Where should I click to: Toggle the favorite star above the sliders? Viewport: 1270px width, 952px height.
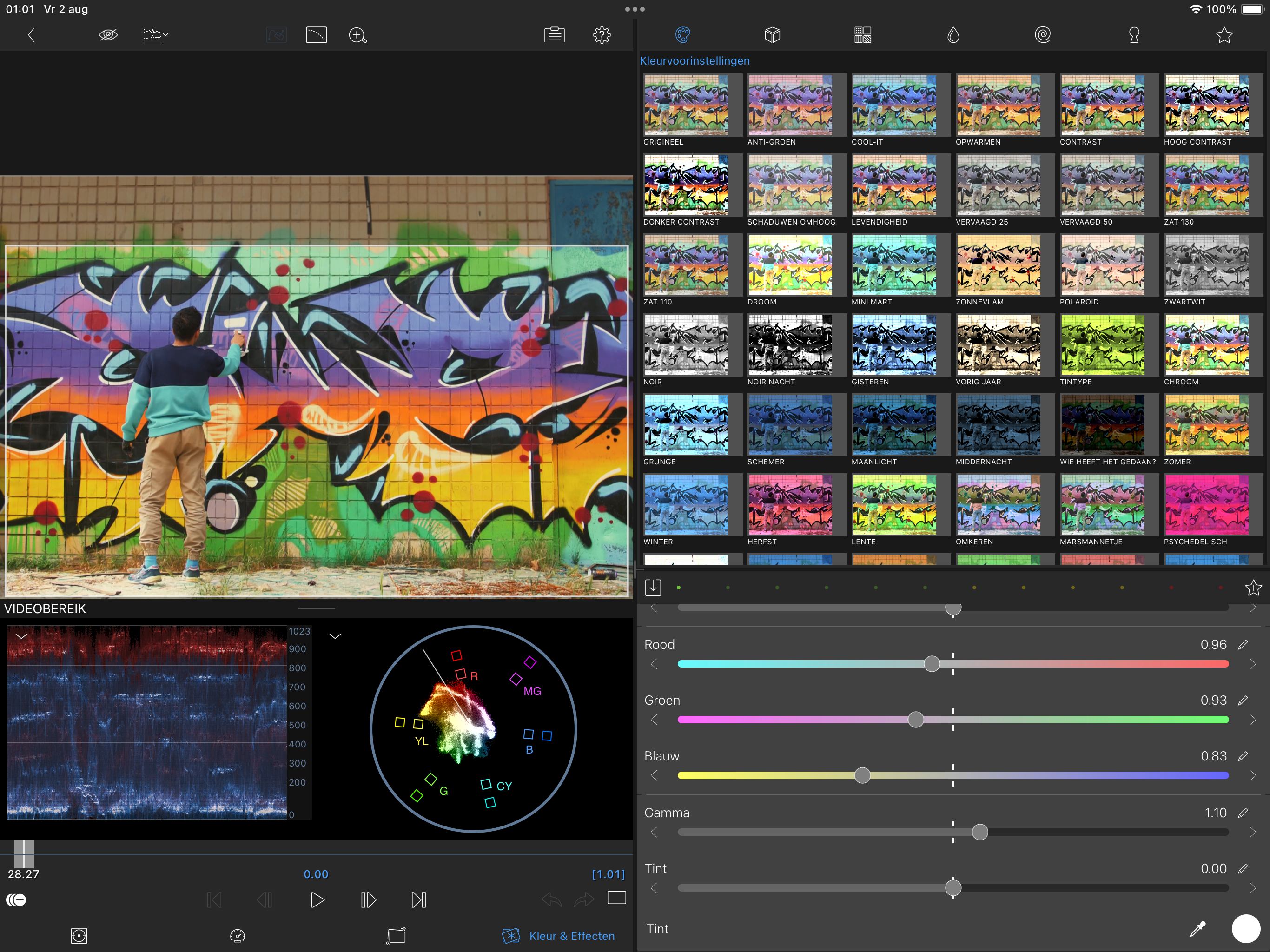[1253, 588]
